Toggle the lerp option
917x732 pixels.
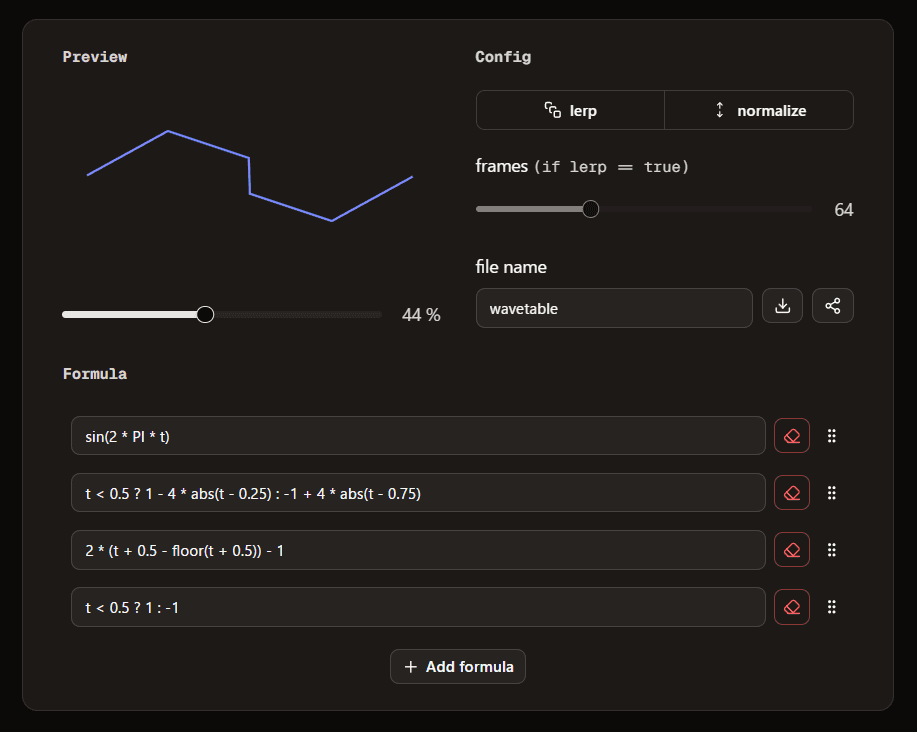[x=570, y=111]
